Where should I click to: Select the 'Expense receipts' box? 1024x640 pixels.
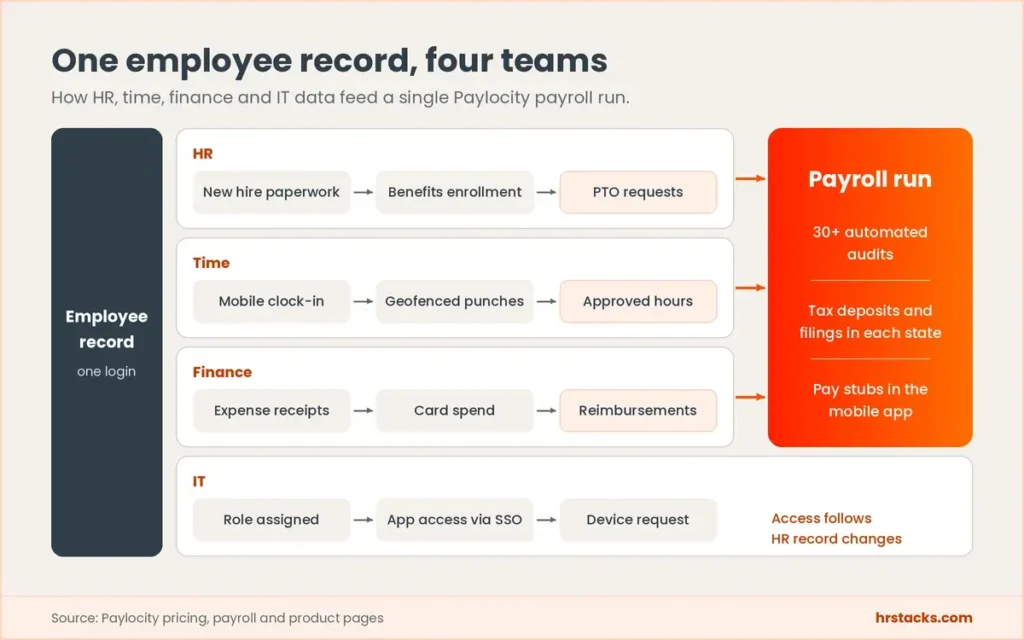pyautogui.click(x=272, y=410)
